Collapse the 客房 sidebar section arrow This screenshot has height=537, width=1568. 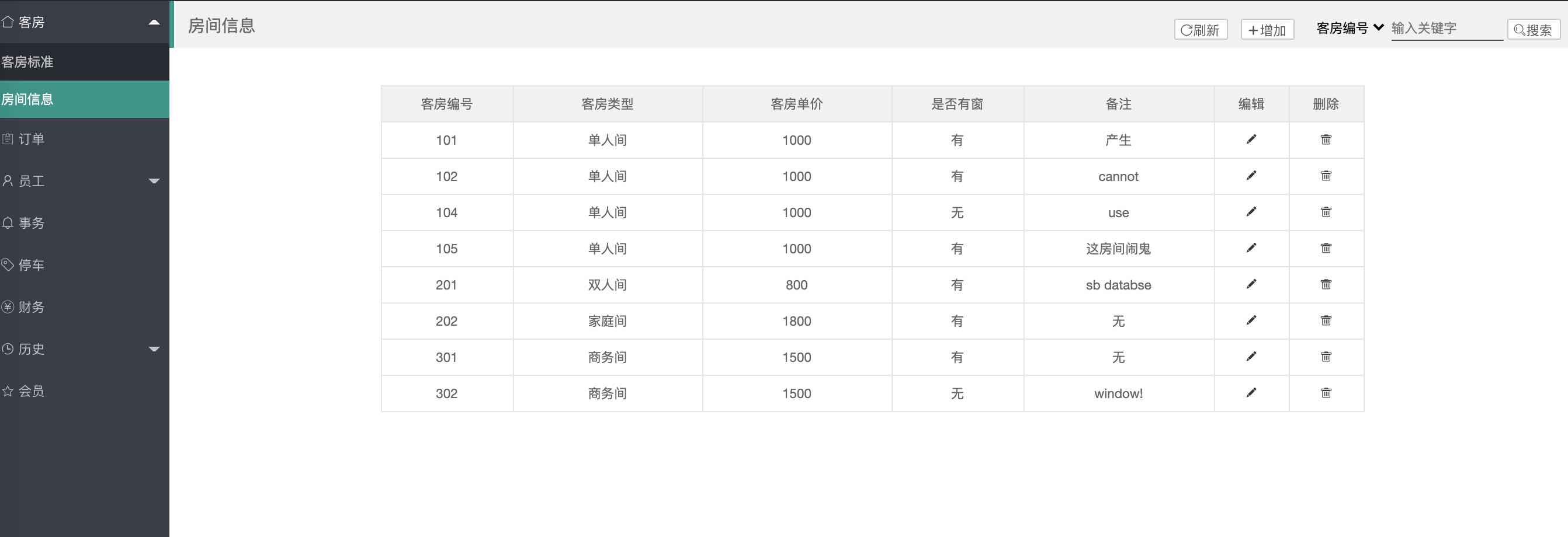pos(154,23)
